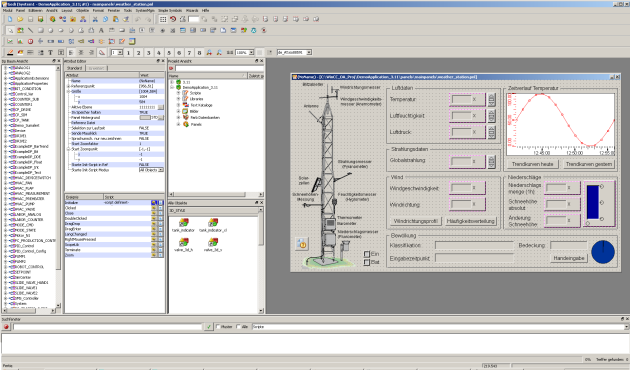Open the 'All Objects' Init-Script Modus dropdown

(x=161, y=170)
